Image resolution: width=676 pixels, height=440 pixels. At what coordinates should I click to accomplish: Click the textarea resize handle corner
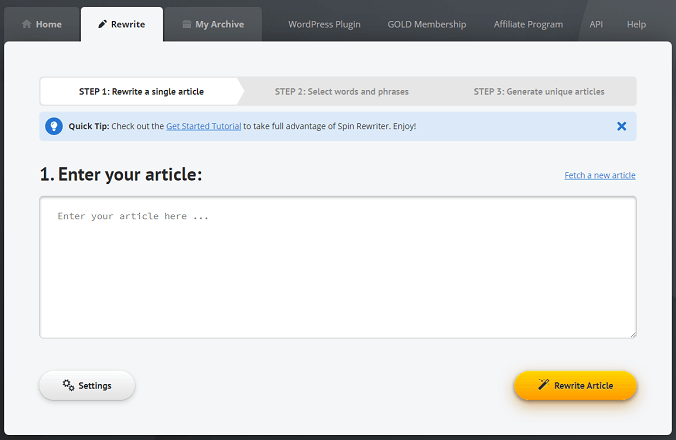[633, 335]
